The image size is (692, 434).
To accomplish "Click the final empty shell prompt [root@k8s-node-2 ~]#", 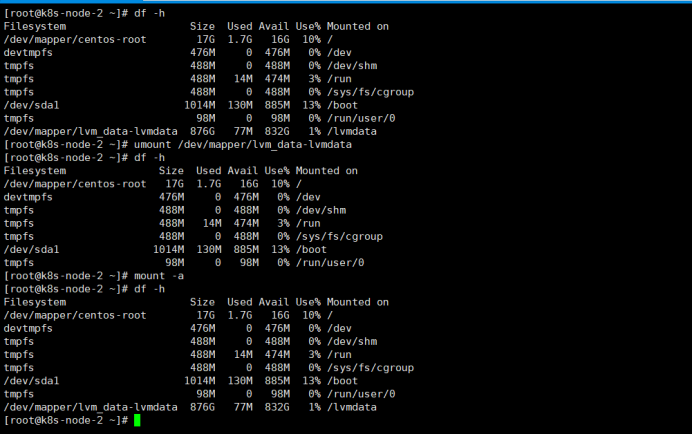I will (x=66, y=420).
